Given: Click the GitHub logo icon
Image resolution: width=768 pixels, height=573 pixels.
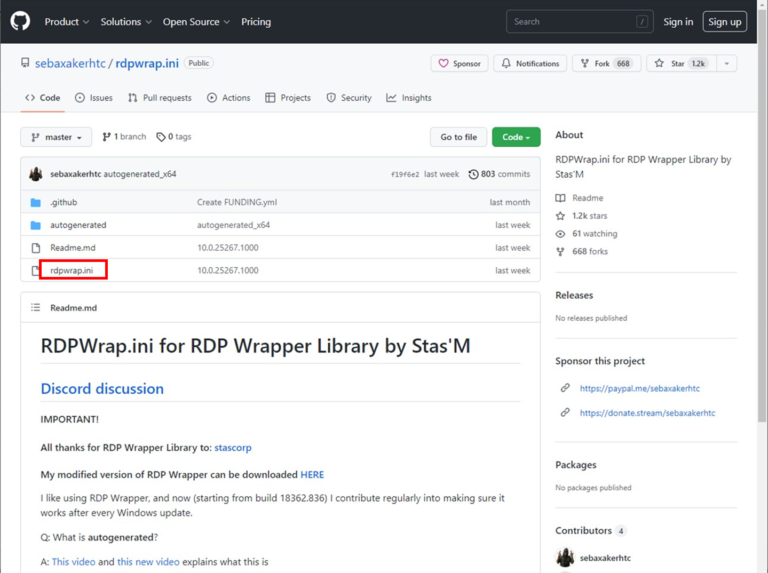Looking at the screenshot, I should pos(20,21).
